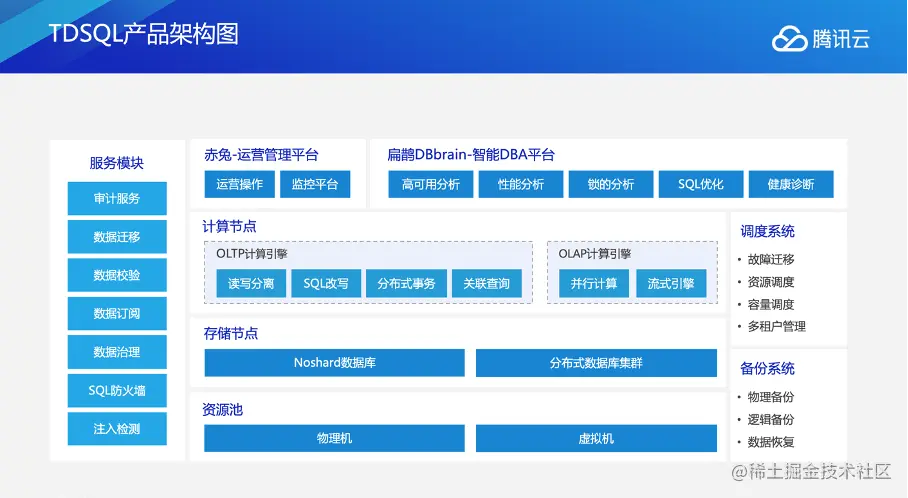The height and width of the screenshot is (498, 908).
Task: Click the 分布式事务 box
Action: (x=407, y=283)
